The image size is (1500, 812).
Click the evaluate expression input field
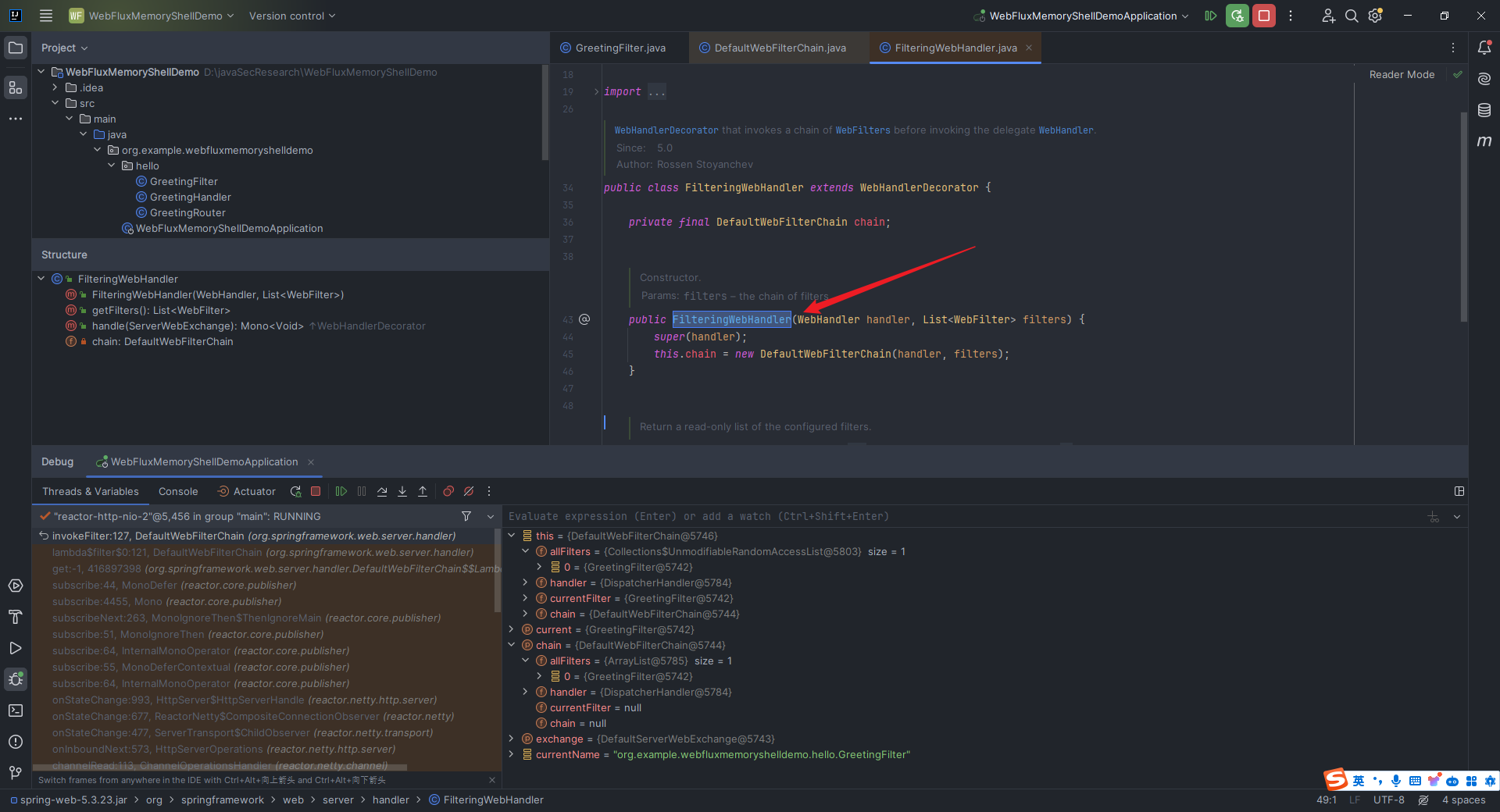coord(961,516)
